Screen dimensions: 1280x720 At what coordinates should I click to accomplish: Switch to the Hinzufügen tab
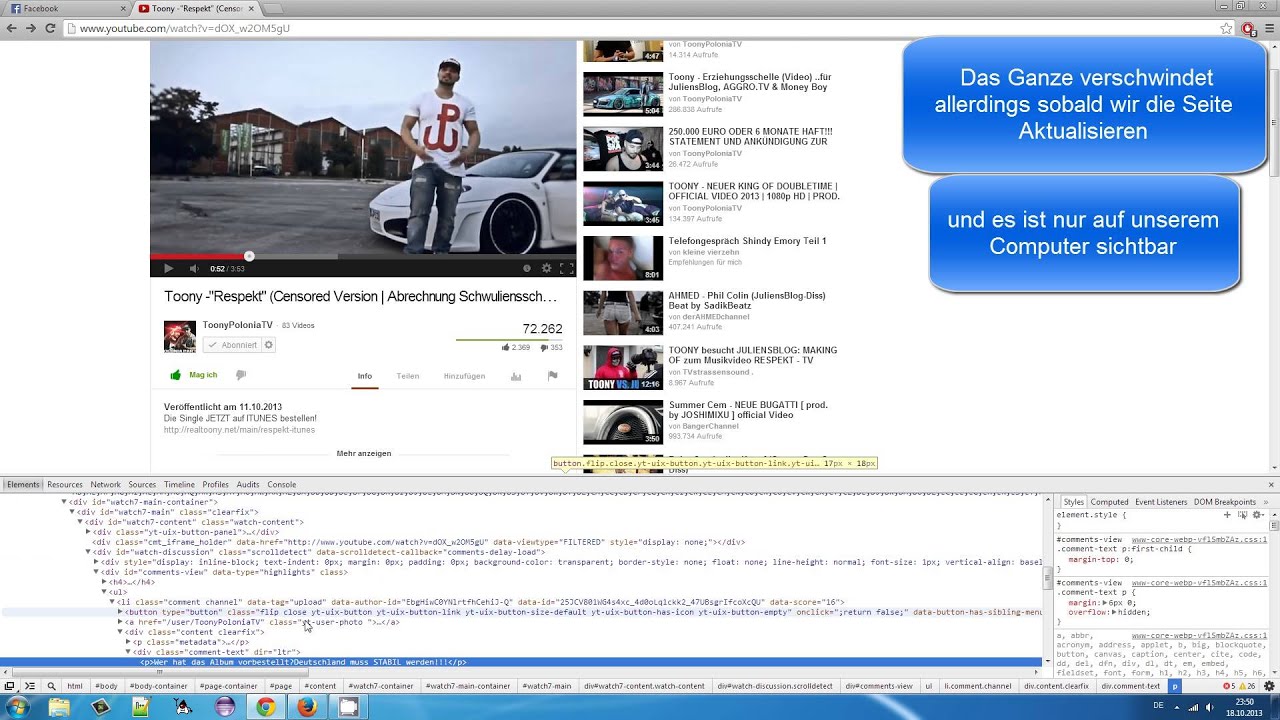464,376
